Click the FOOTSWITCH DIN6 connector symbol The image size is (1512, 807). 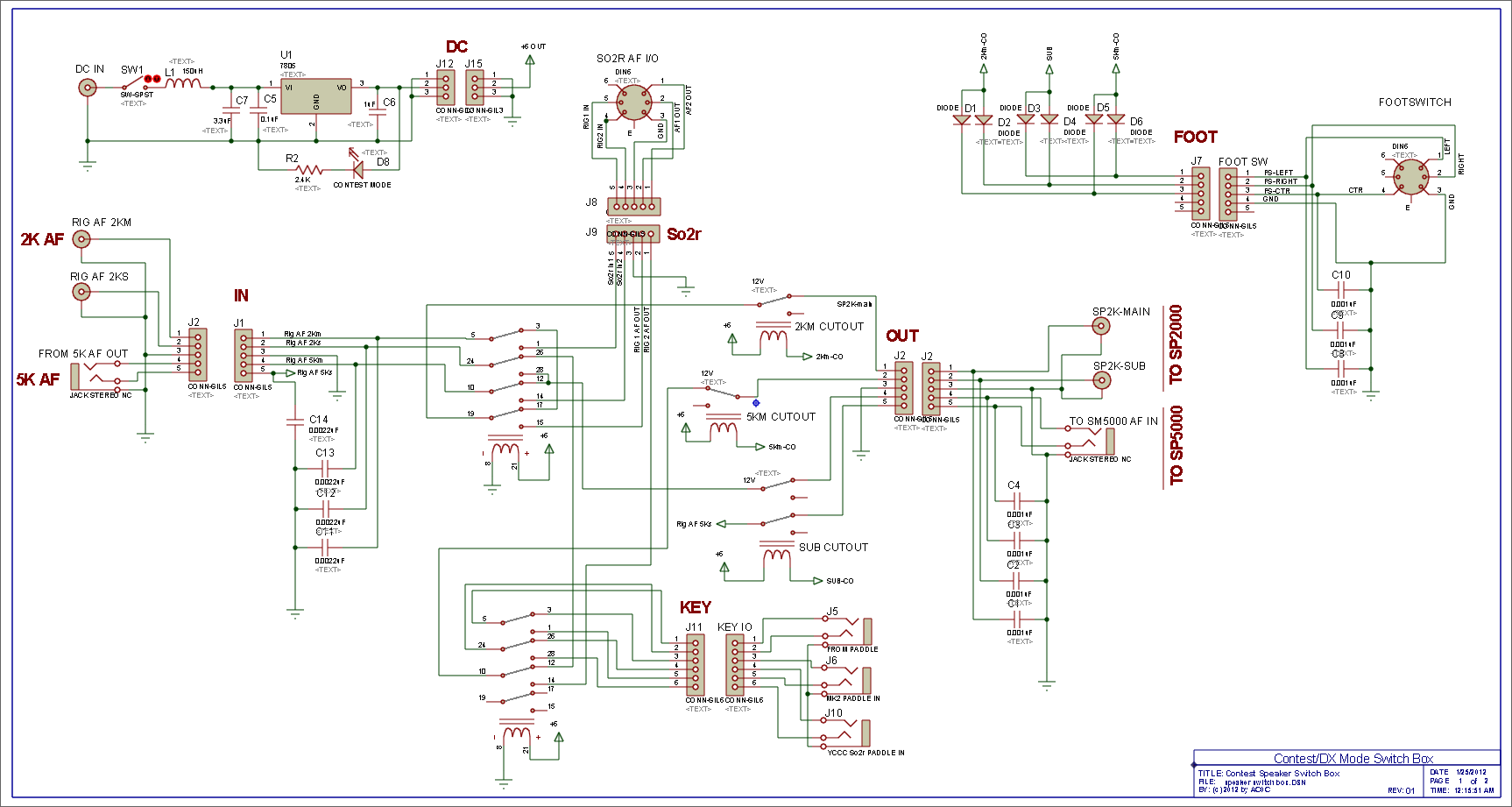click(x=1410, y=177)
